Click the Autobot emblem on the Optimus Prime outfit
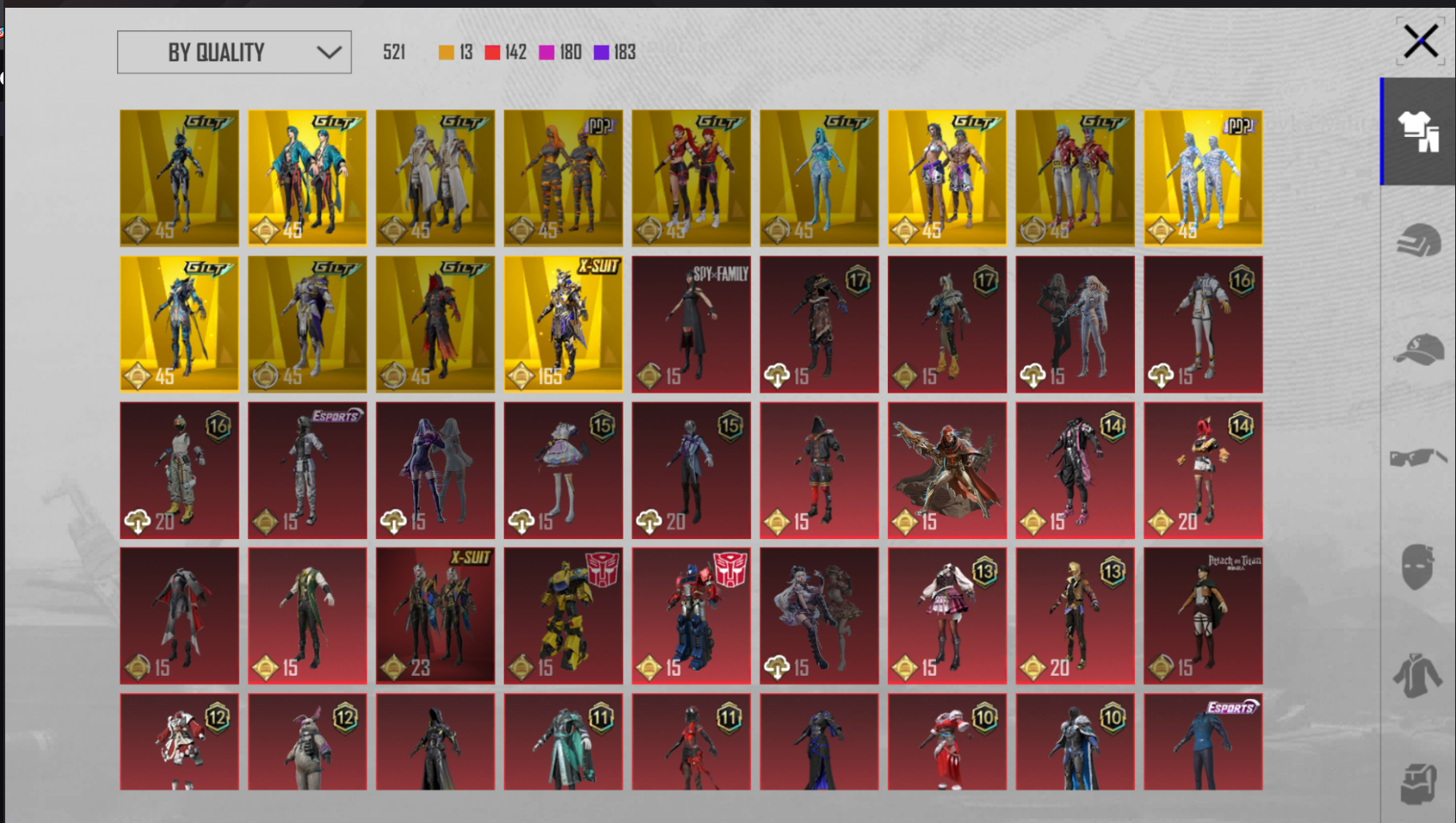The image size is (1456, 823). pos(730,568)
